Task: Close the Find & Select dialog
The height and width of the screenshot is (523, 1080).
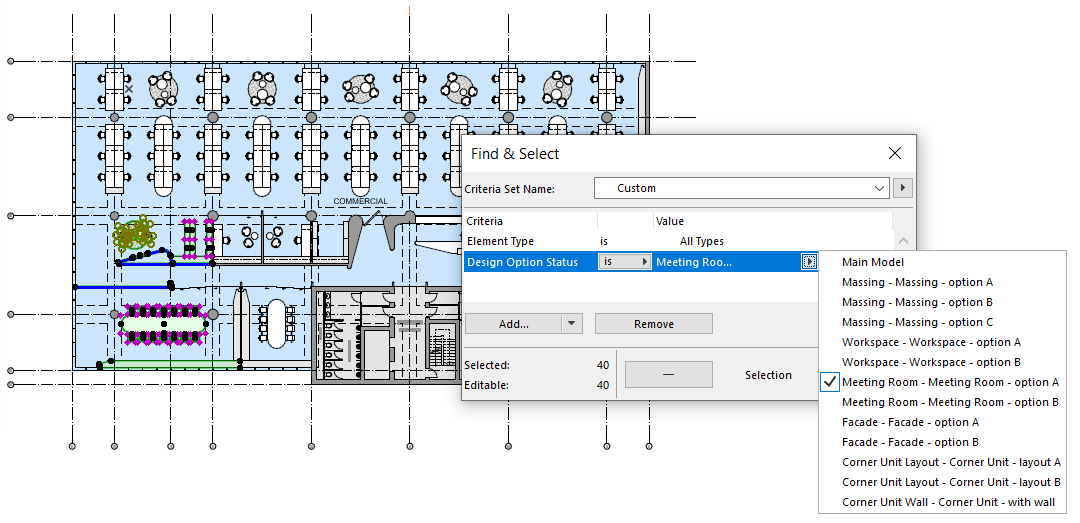Action: (x=894, y=153)
